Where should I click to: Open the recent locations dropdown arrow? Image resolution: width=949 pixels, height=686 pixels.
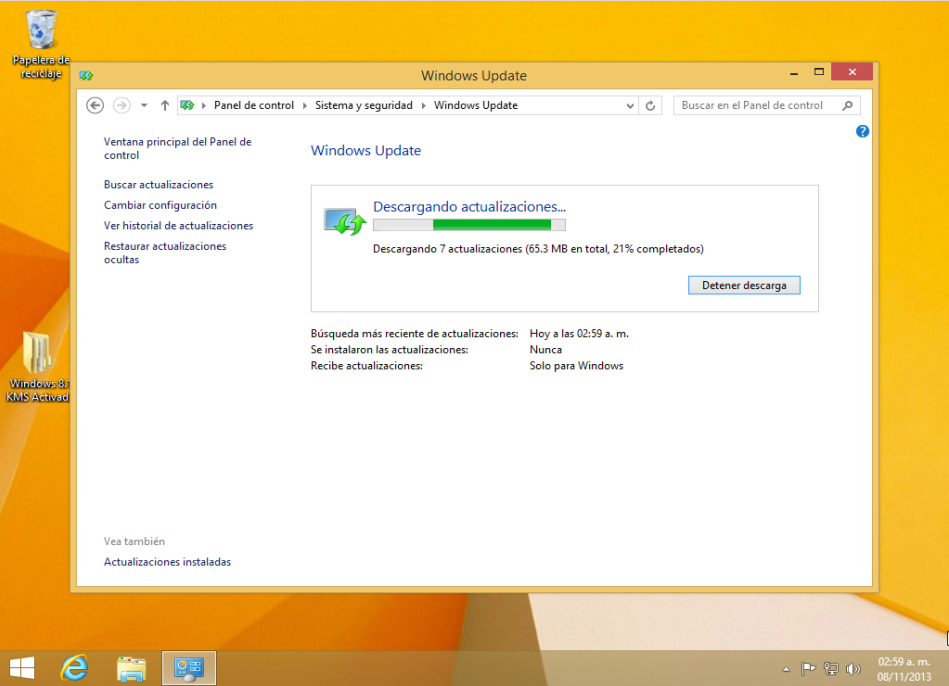coord(144,105)
